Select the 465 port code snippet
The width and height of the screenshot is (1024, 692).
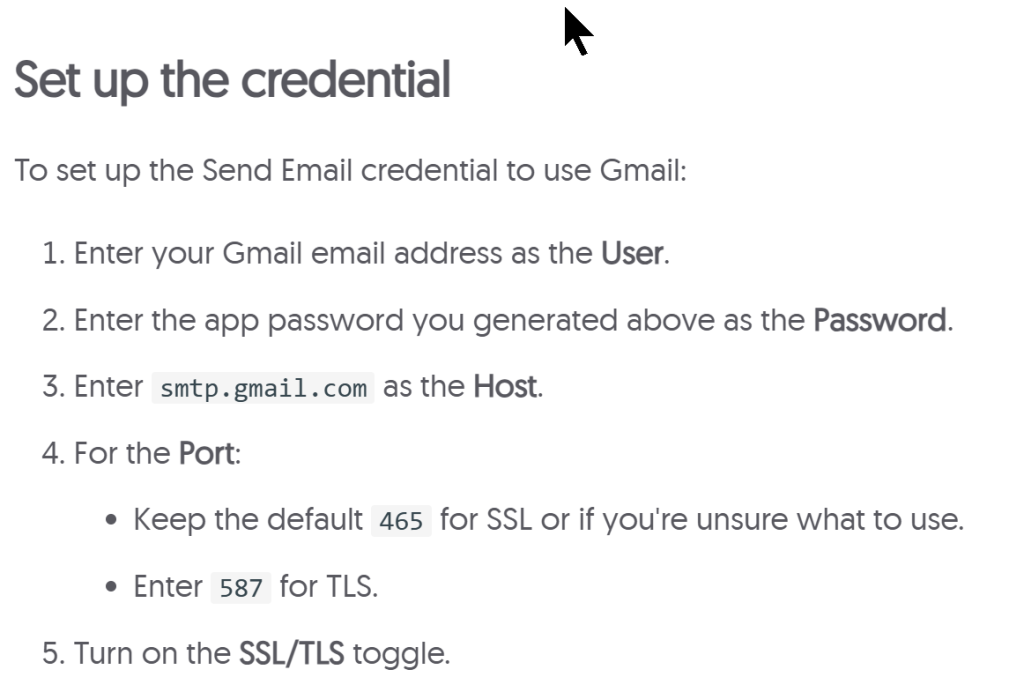pos(401,522)
